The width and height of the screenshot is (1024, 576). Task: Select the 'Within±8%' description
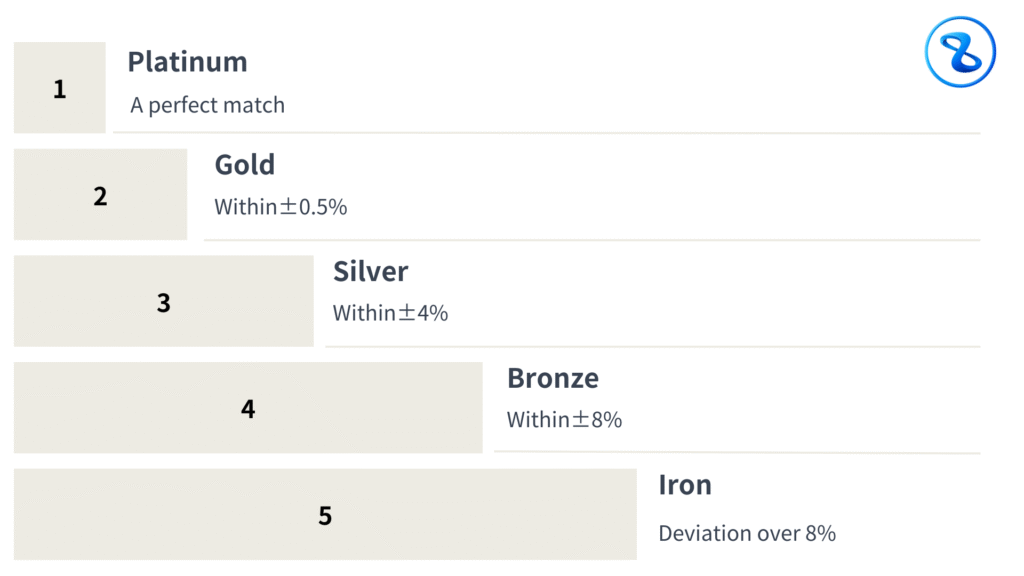click(564, 420)
